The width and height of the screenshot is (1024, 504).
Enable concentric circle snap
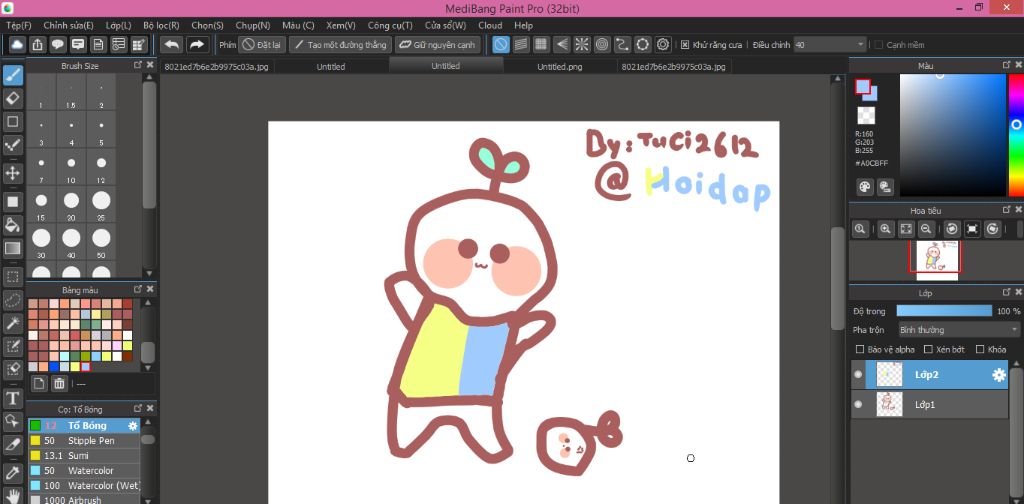pyautogui.click(x=601, y=44)
